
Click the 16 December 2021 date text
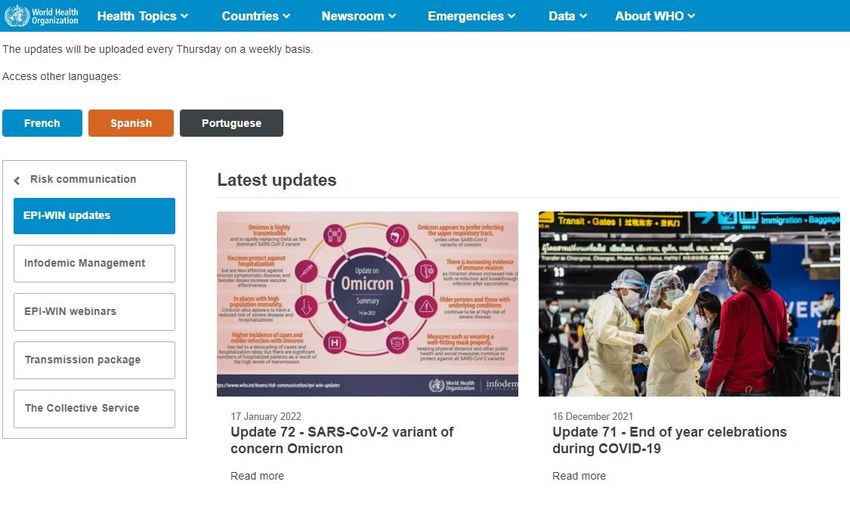point(593,416)
